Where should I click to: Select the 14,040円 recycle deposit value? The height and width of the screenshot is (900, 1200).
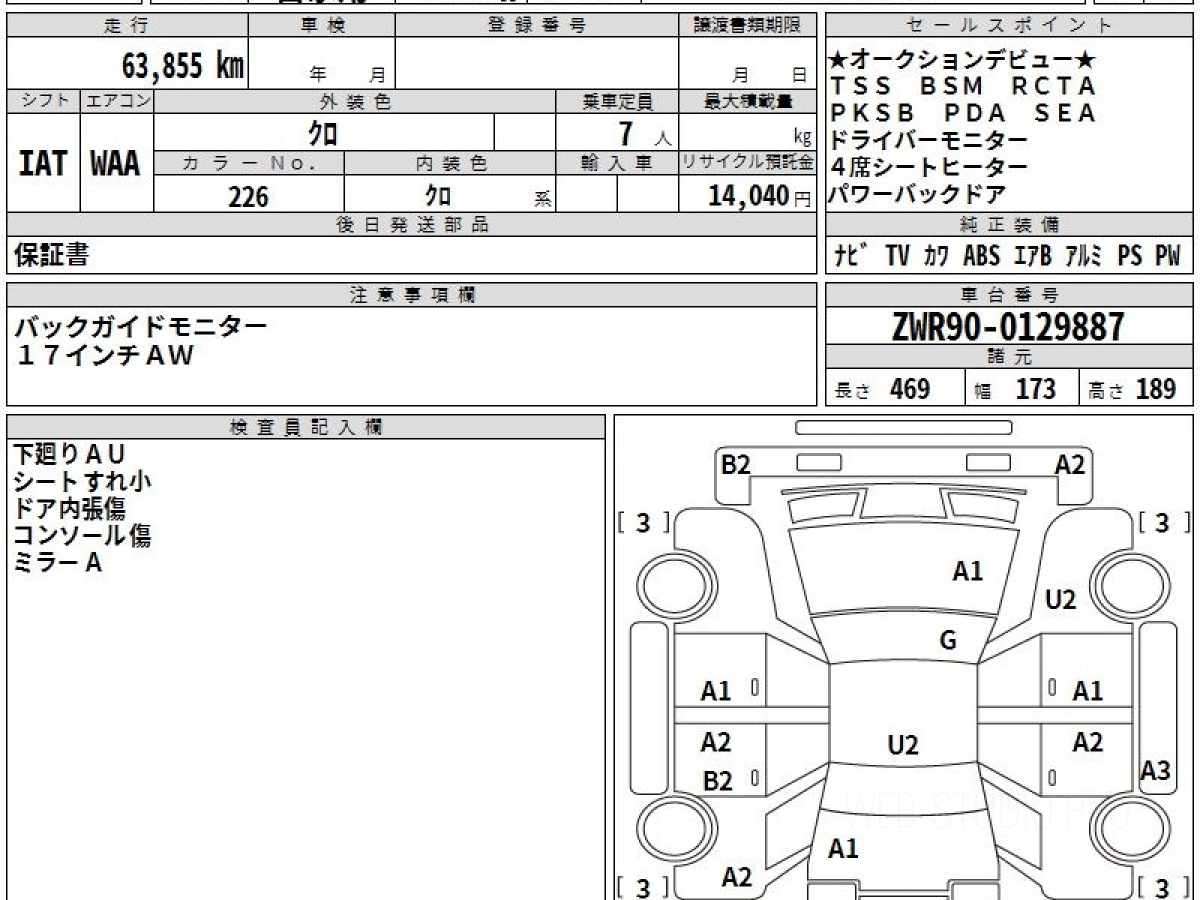click(760, 196)
